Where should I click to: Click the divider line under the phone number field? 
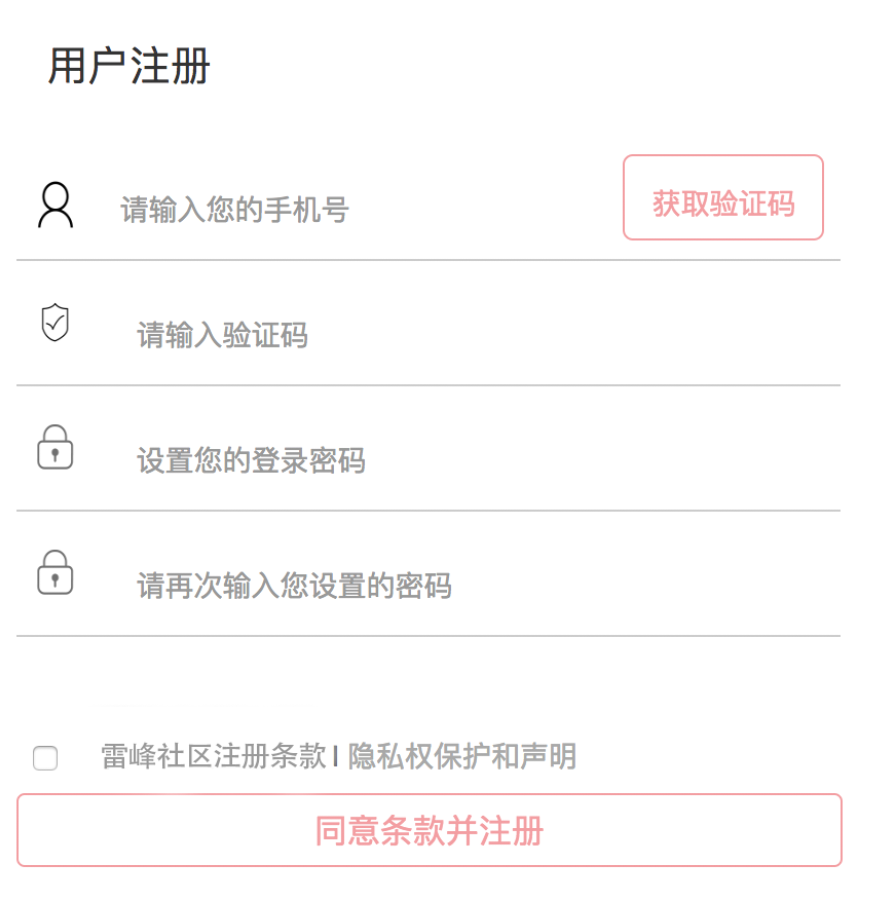pyautogui.click(x=429, y=260)
